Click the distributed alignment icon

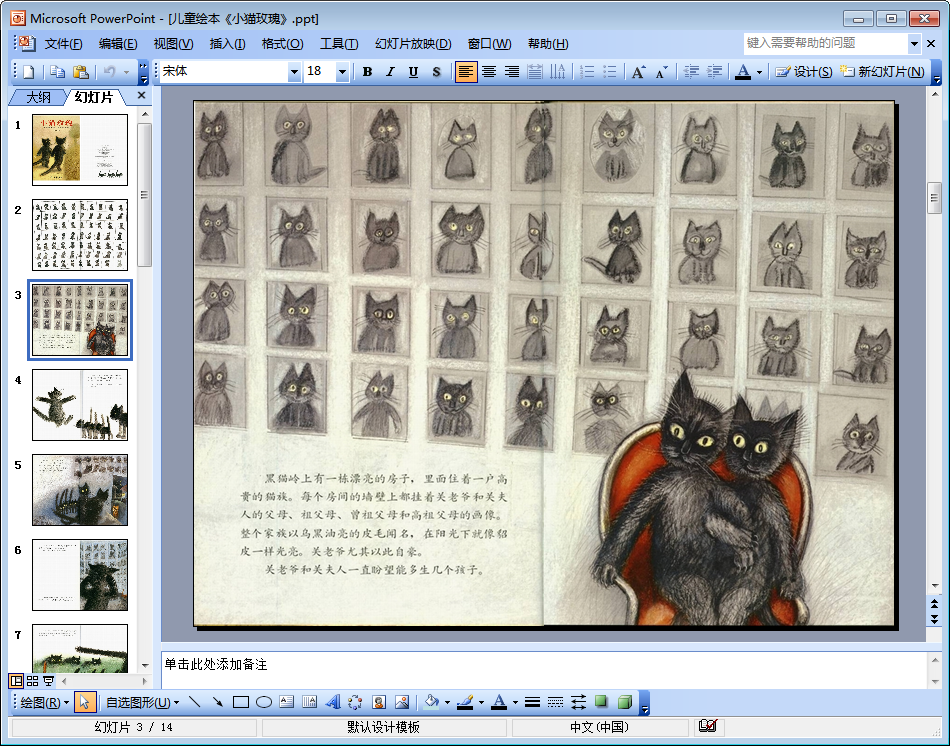[x=534, y=72]
